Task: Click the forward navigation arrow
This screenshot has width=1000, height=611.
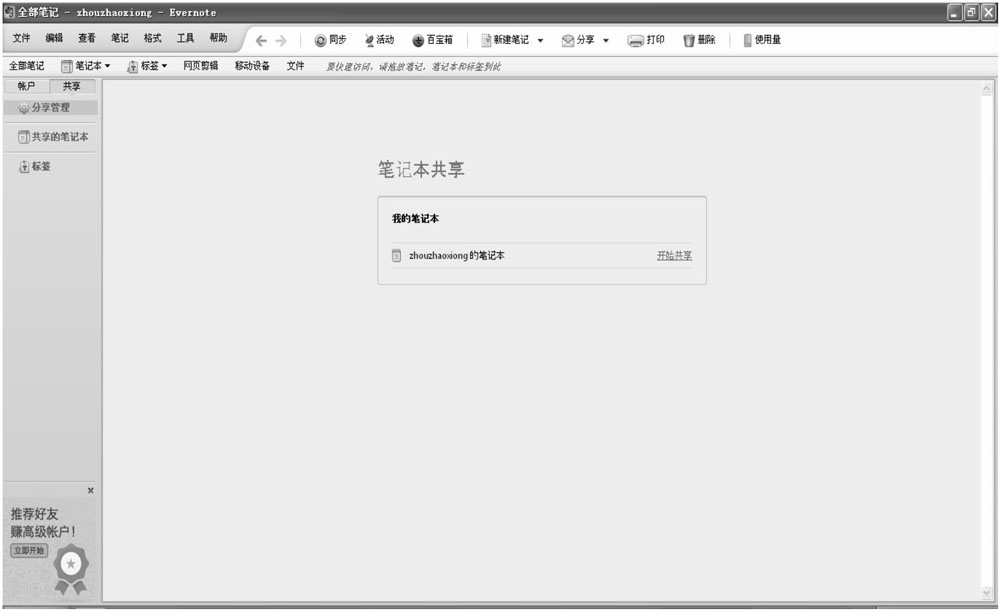Action: click(x=281, y=41)
